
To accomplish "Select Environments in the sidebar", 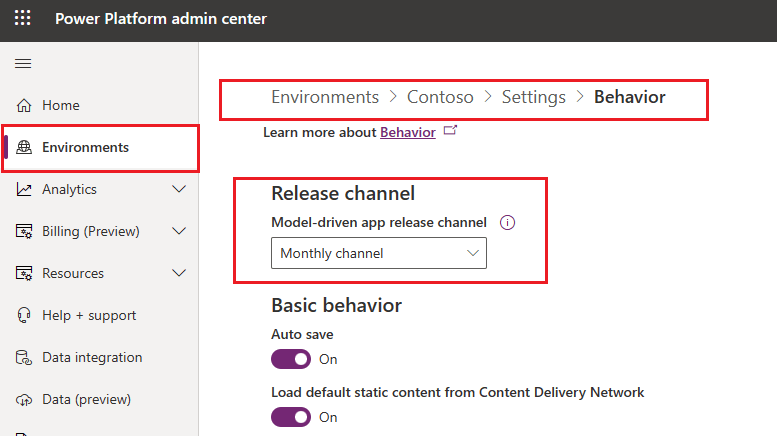I will point(85,147).
